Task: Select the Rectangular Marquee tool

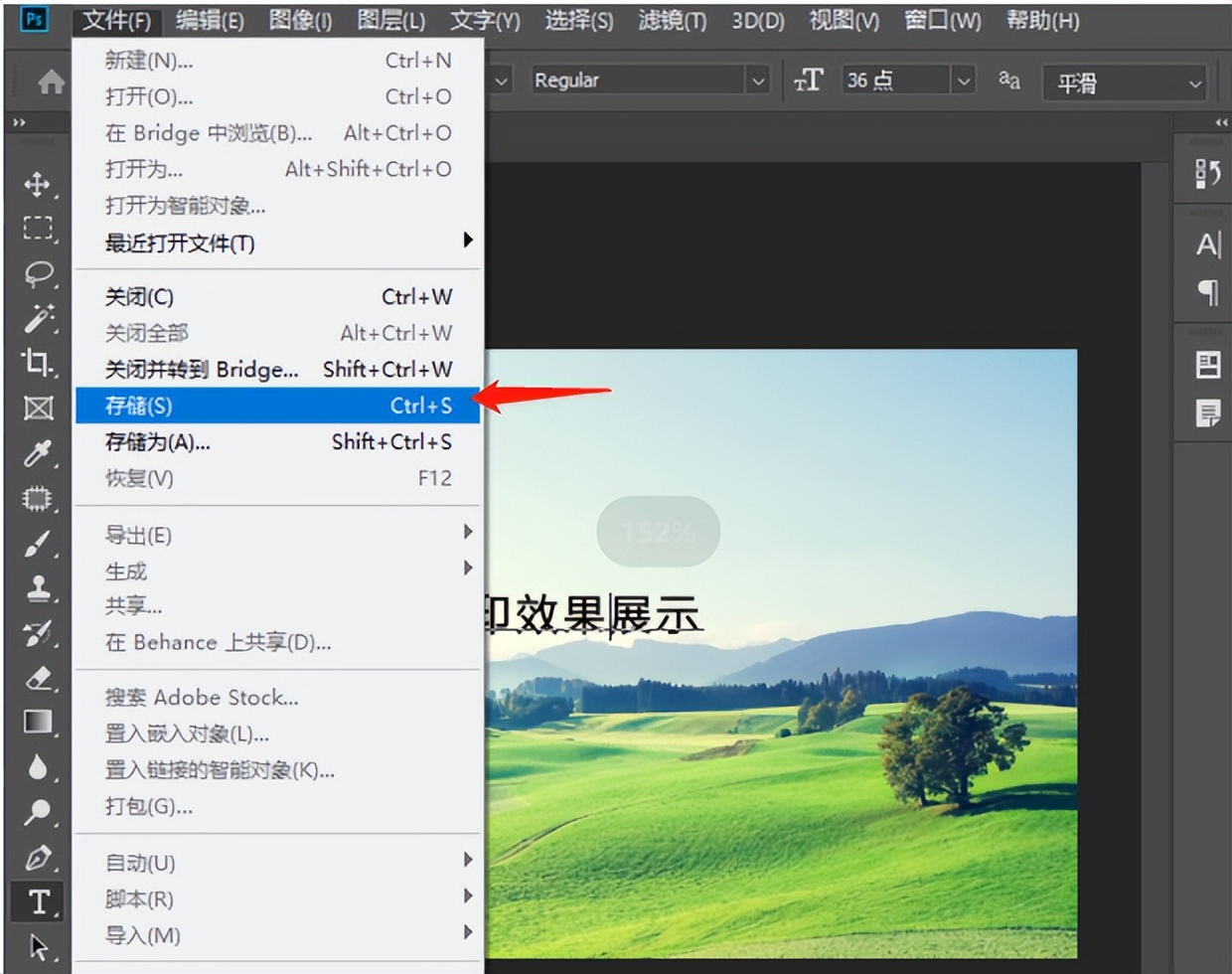Action: (x=38, y=229)
